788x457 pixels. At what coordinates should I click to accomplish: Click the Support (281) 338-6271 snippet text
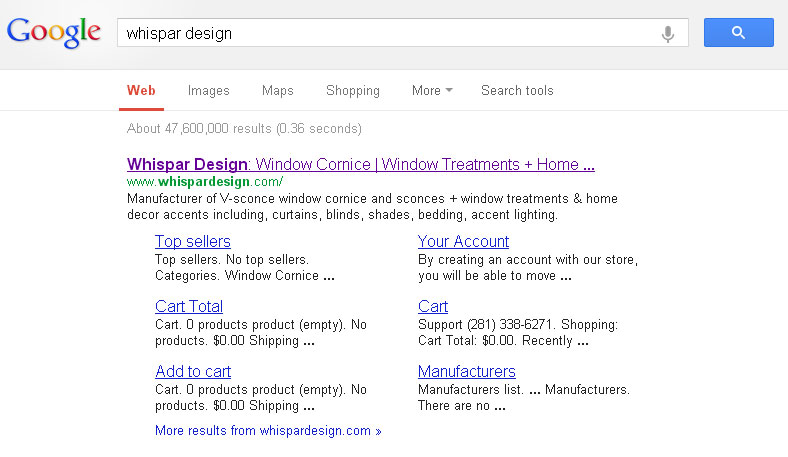[518, 333]
